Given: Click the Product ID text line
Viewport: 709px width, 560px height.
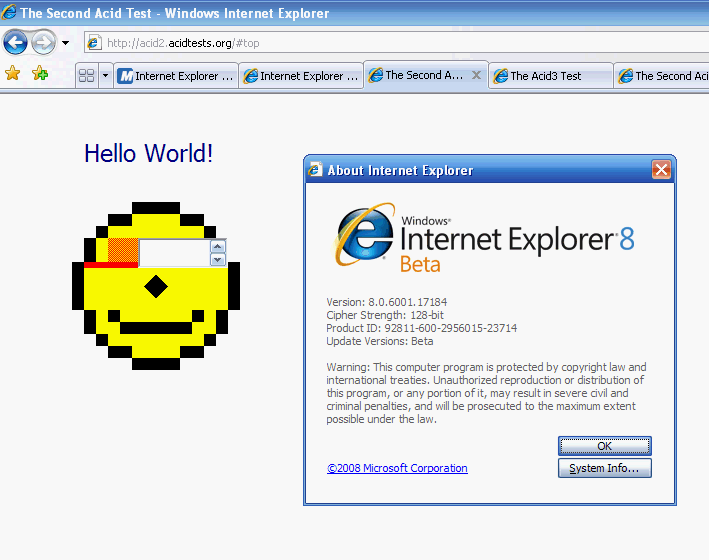Looking at the screenshot, I should click(x=421, y=328).
